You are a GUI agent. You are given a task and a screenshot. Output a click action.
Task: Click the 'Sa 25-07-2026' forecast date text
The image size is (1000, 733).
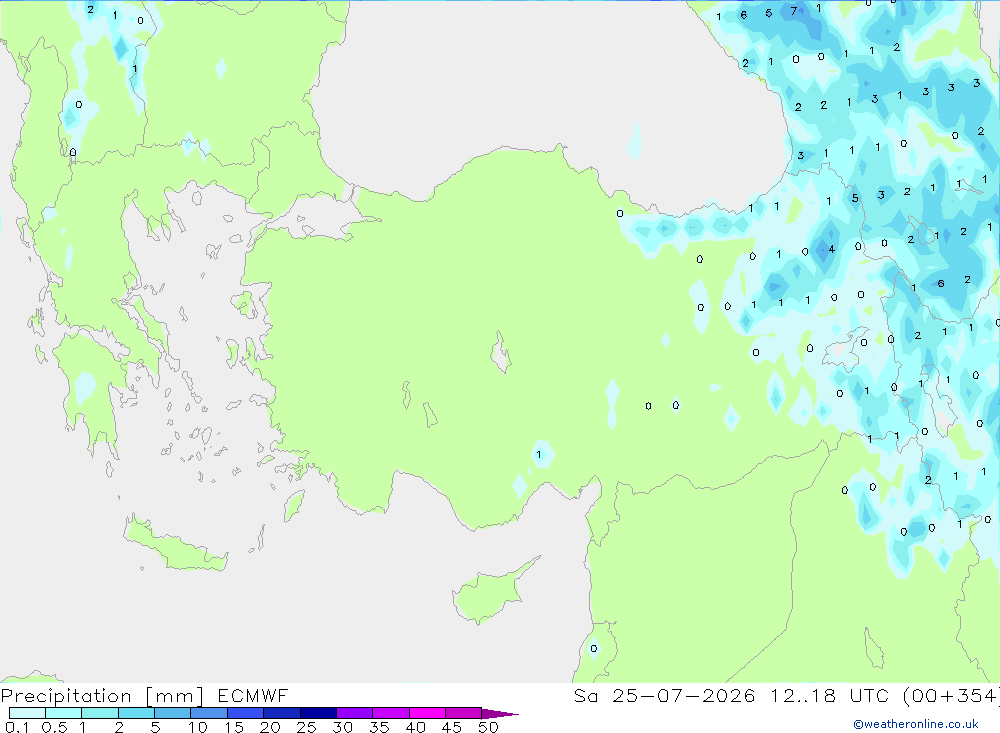point(665,695)
